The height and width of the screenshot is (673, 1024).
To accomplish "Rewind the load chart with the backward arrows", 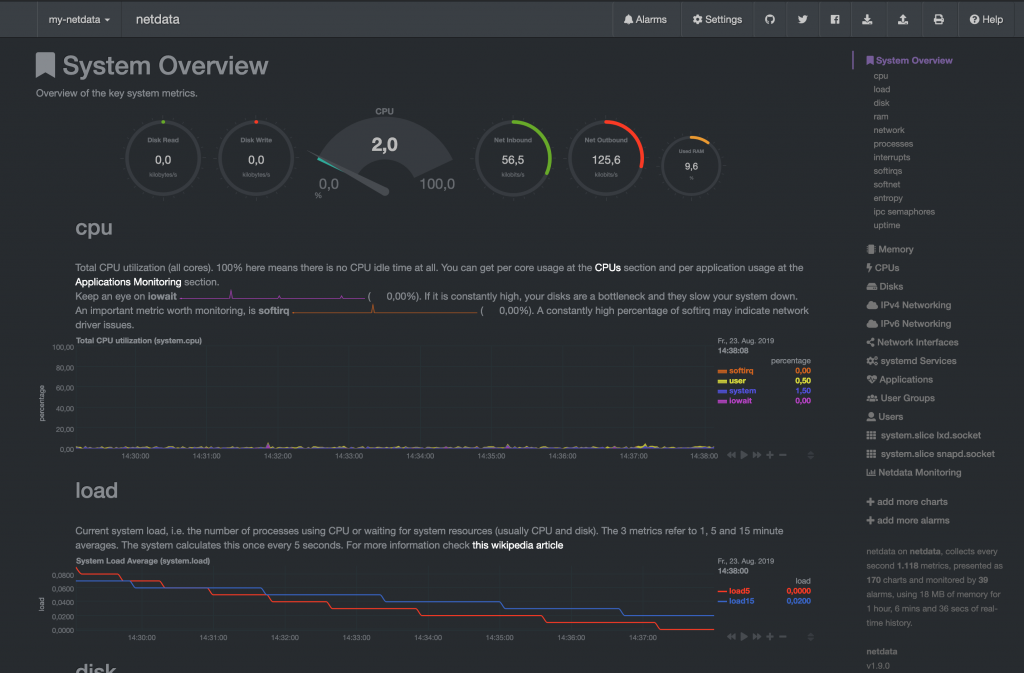I will (x=731, y=636).
